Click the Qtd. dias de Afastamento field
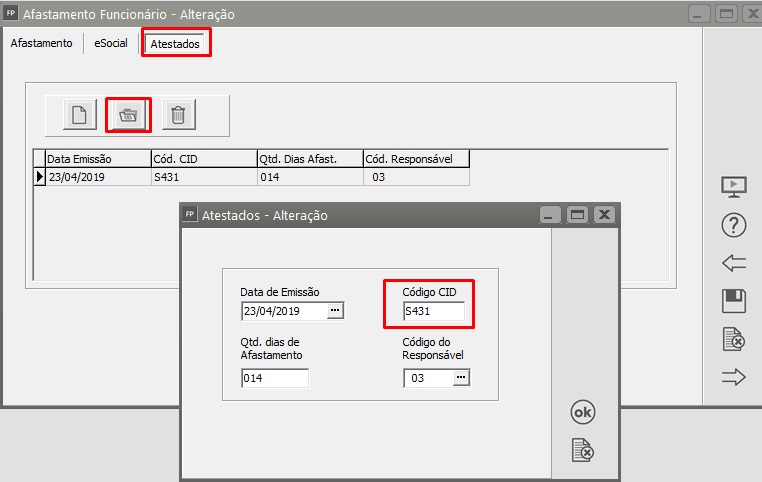762x482 pixels. [274, 378]
